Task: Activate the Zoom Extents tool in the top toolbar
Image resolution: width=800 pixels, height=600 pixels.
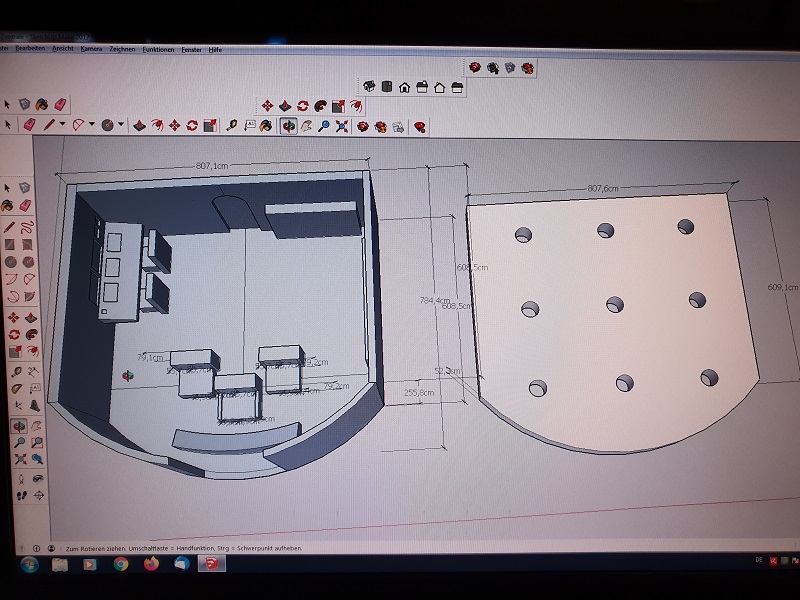Action: pos(341,126)
